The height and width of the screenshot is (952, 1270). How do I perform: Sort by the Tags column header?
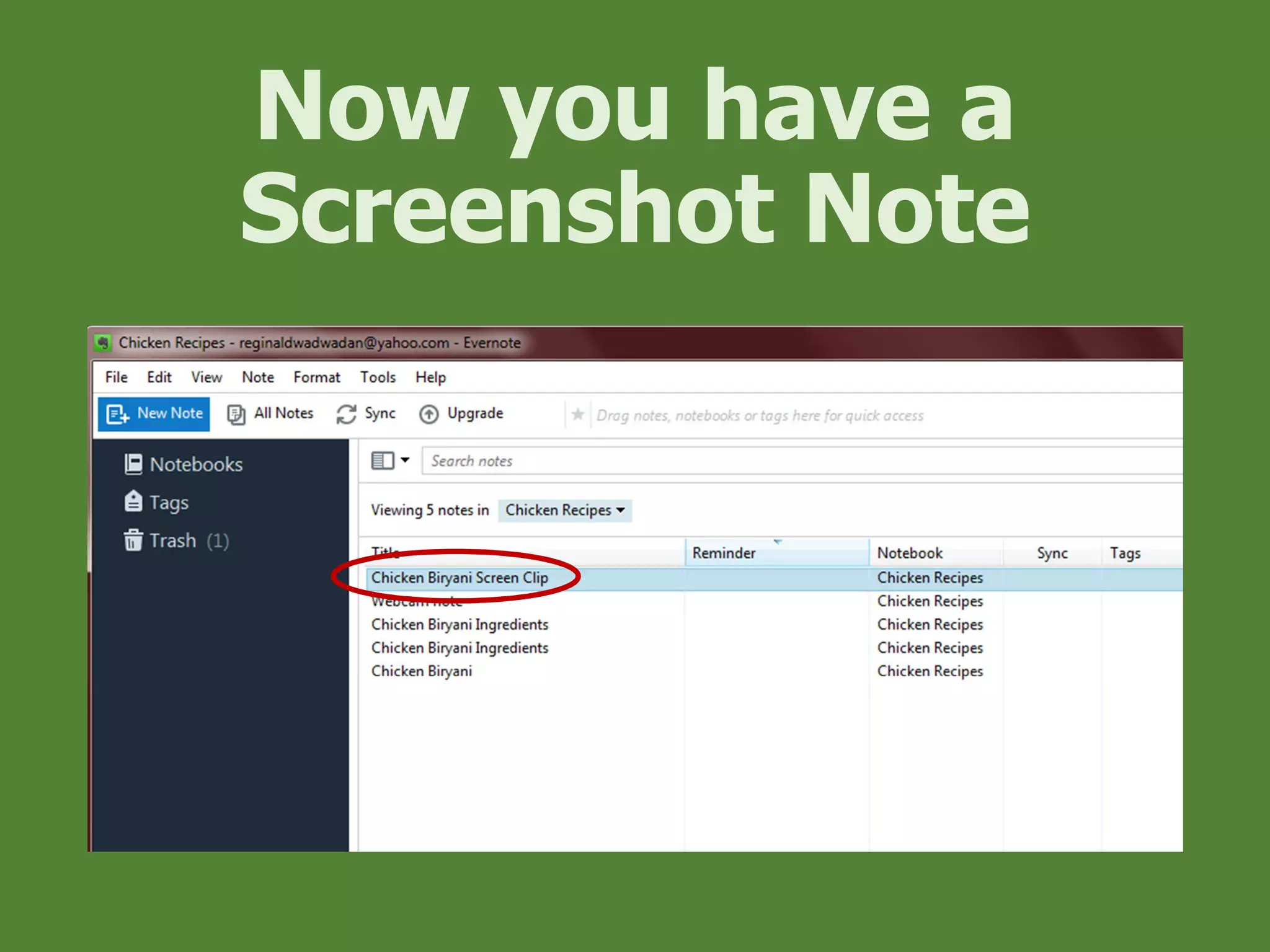tap(1142, 552)
